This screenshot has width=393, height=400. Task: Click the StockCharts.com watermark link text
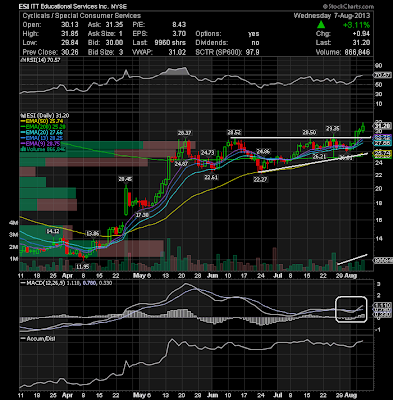(348, 6)
